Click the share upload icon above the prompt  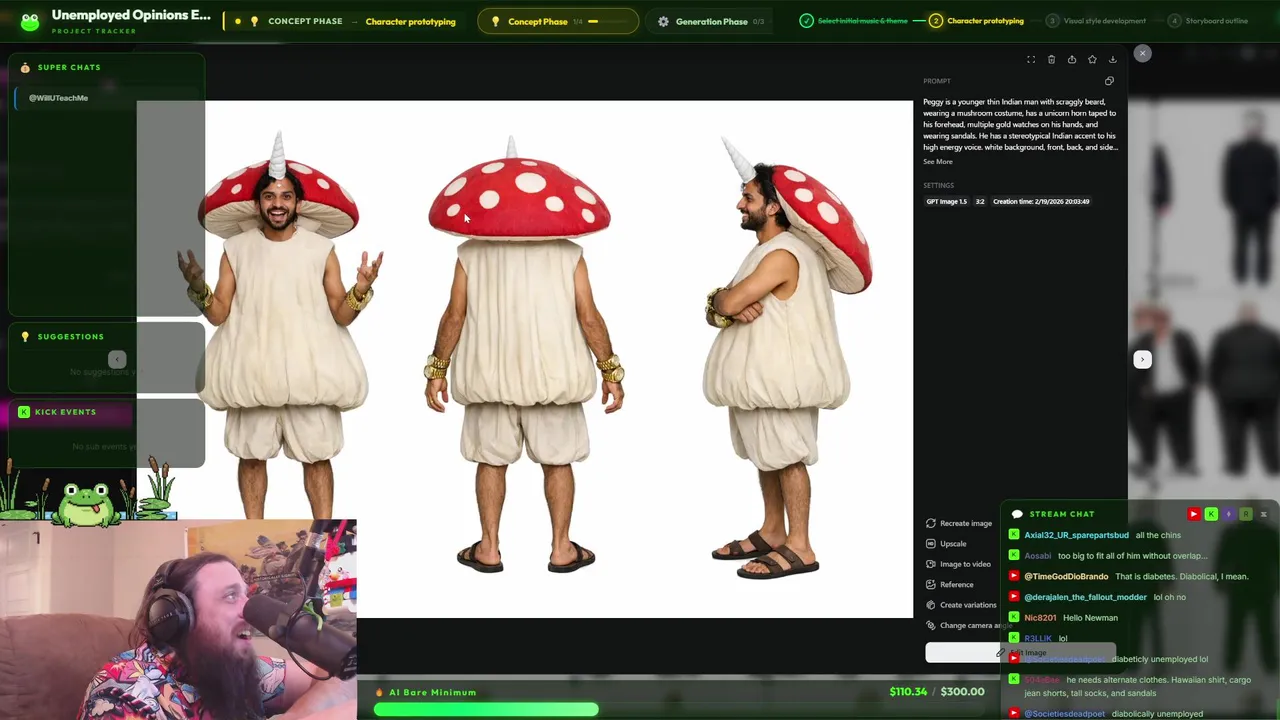[1072, 60]
